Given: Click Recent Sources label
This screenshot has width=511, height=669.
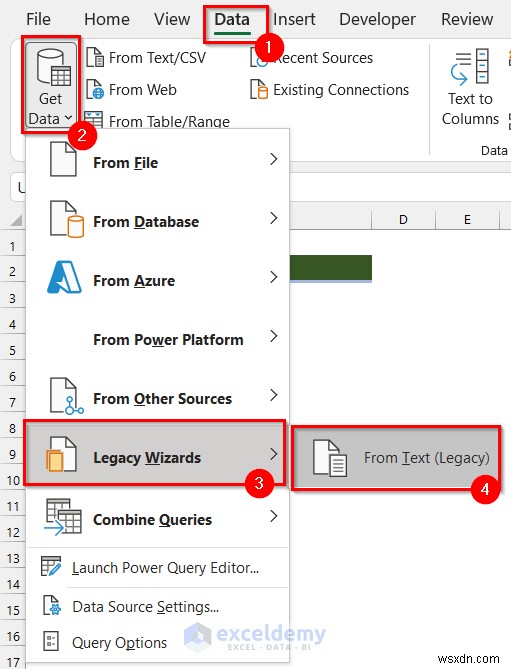Looking at the screenshot, I should [323, 58].
